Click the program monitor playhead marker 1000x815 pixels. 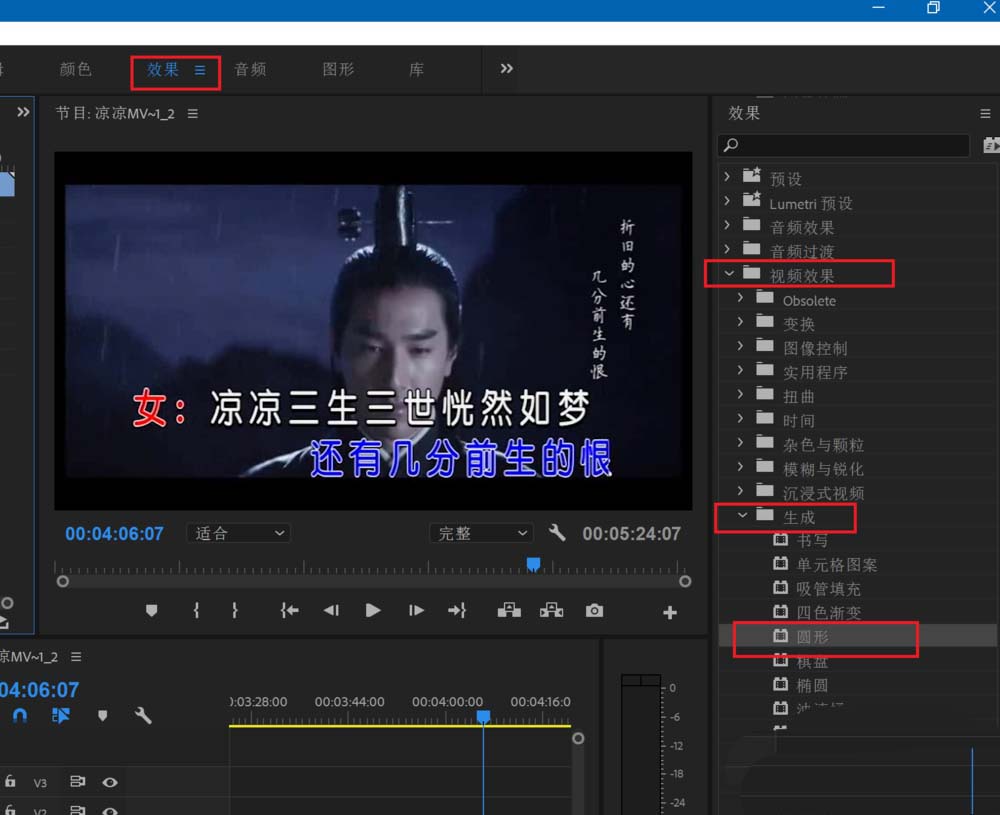533,564
